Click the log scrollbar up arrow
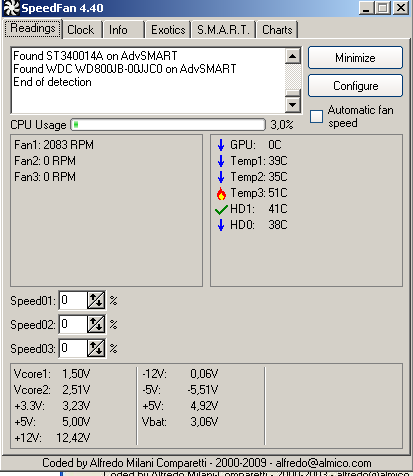The width and height of the screenshot is (413, 476). 293,56
